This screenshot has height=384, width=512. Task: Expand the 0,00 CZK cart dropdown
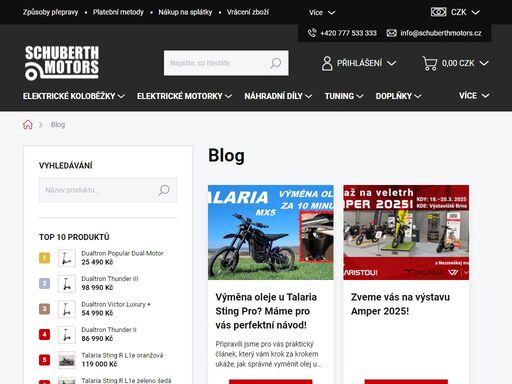(x=455, y=63)
